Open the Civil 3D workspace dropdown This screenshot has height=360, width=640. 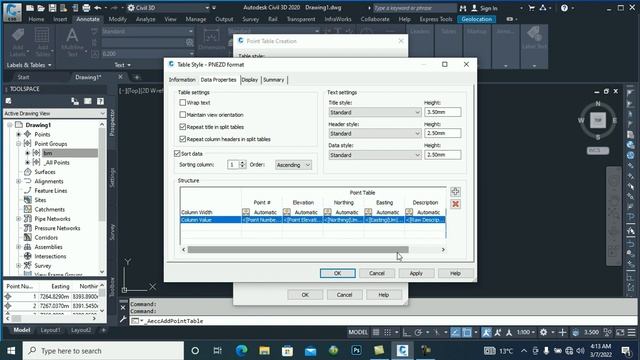tap(168, 8)
